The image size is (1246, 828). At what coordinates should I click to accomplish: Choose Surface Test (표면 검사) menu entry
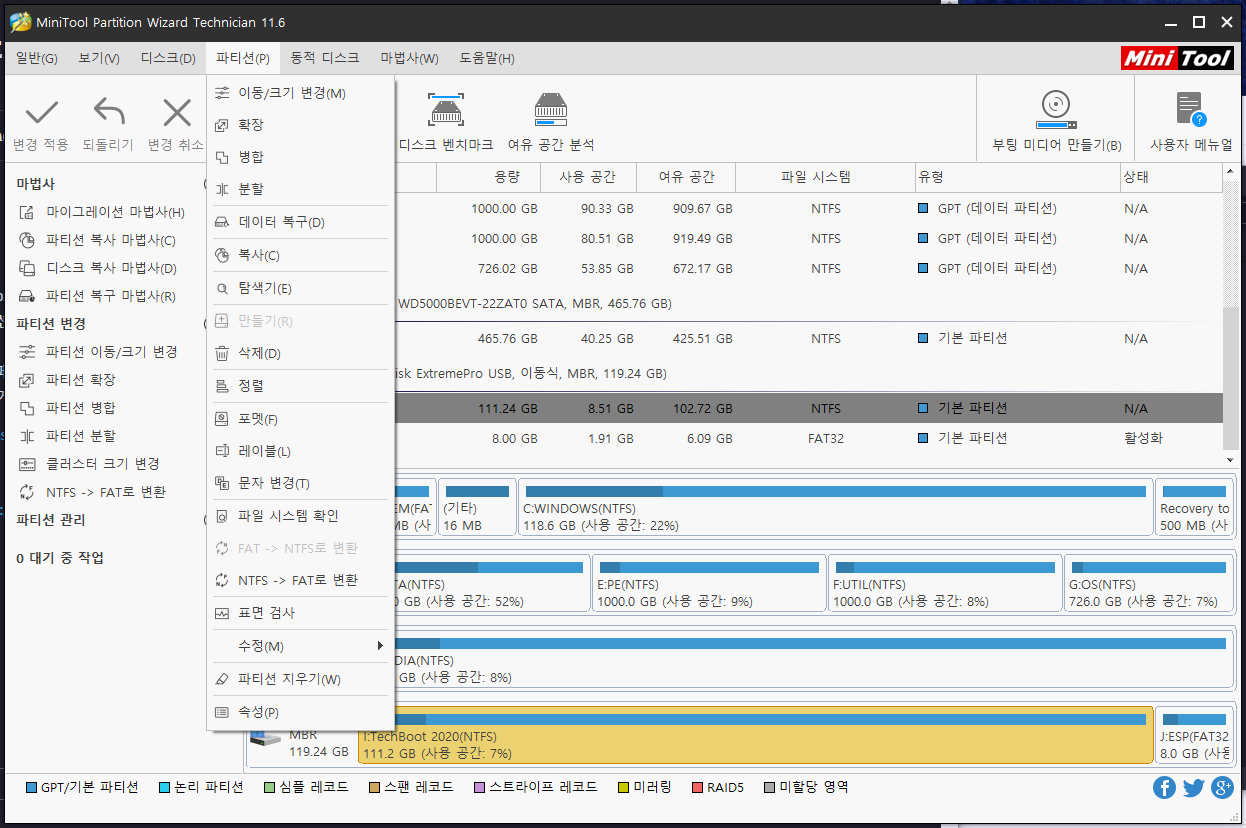(301, 613)
